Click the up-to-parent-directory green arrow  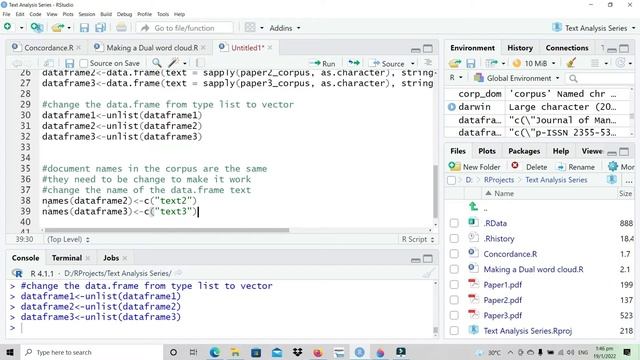473,207
